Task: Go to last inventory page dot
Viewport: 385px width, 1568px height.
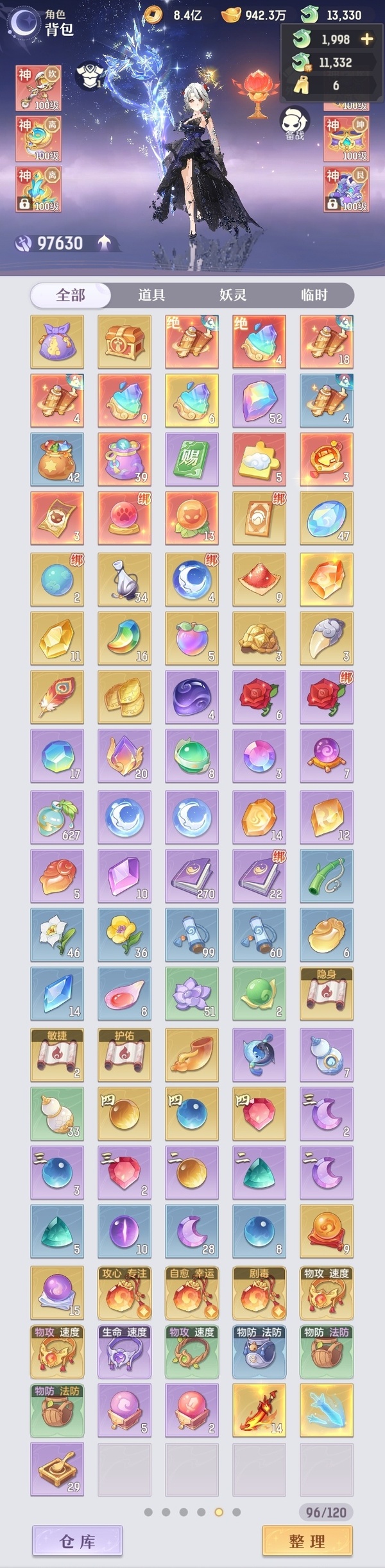Action: [236, 1512]
